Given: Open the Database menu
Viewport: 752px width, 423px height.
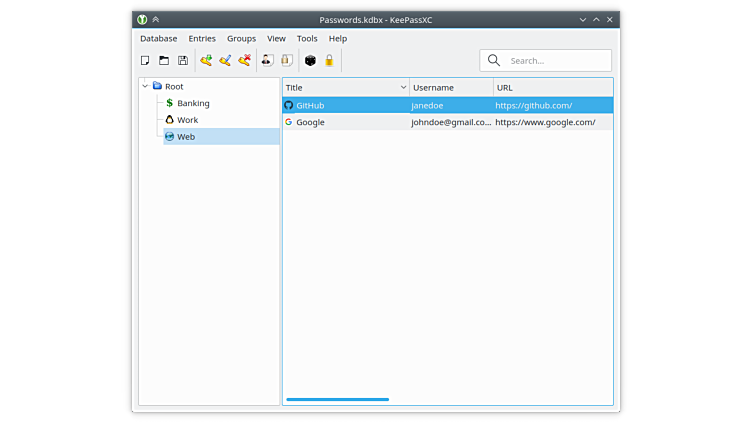Looking at the screenshot, I should coord(158,38).
